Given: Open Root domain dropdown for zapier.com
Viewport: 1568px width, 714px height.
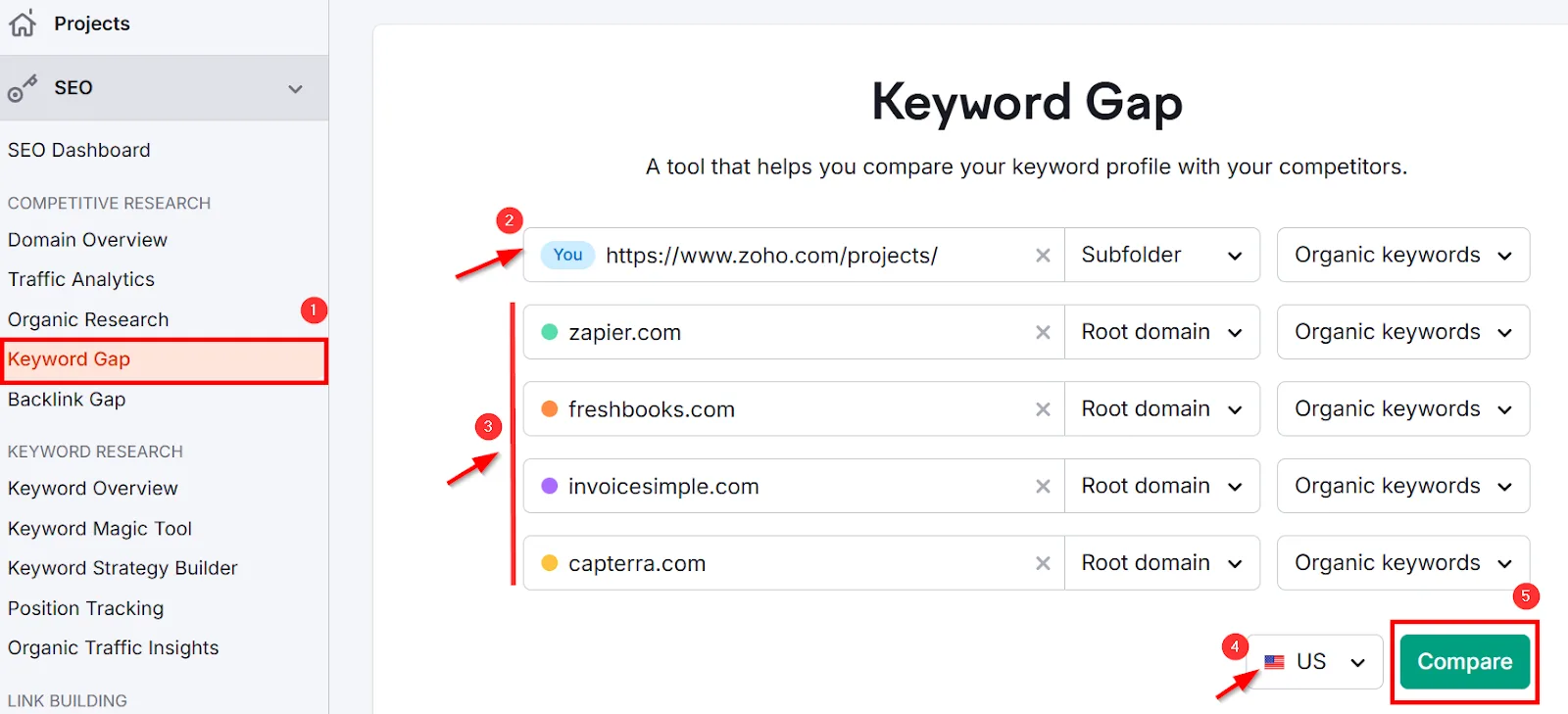Looking at the screenshot, I should pyautogui.click(x=1162, y=332).
